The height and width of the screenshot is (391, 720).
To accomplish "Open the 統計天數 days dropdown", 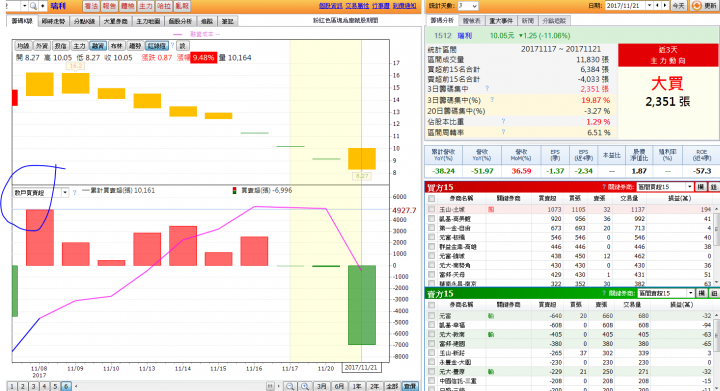I will coord(468,6).
